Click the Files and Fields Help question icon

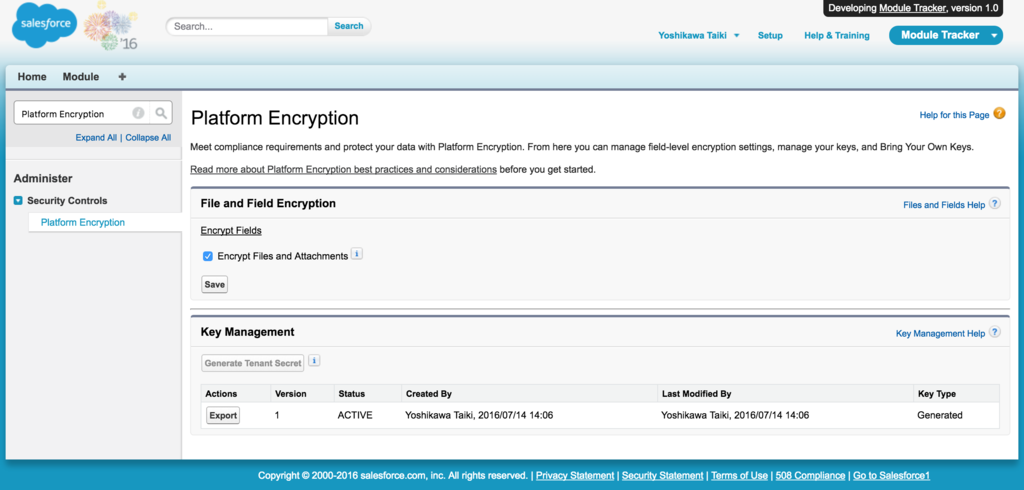coord(994,204)
